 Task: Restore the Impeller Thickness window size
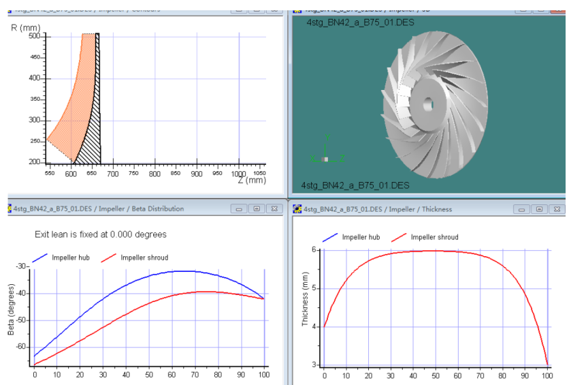[539, 209]
